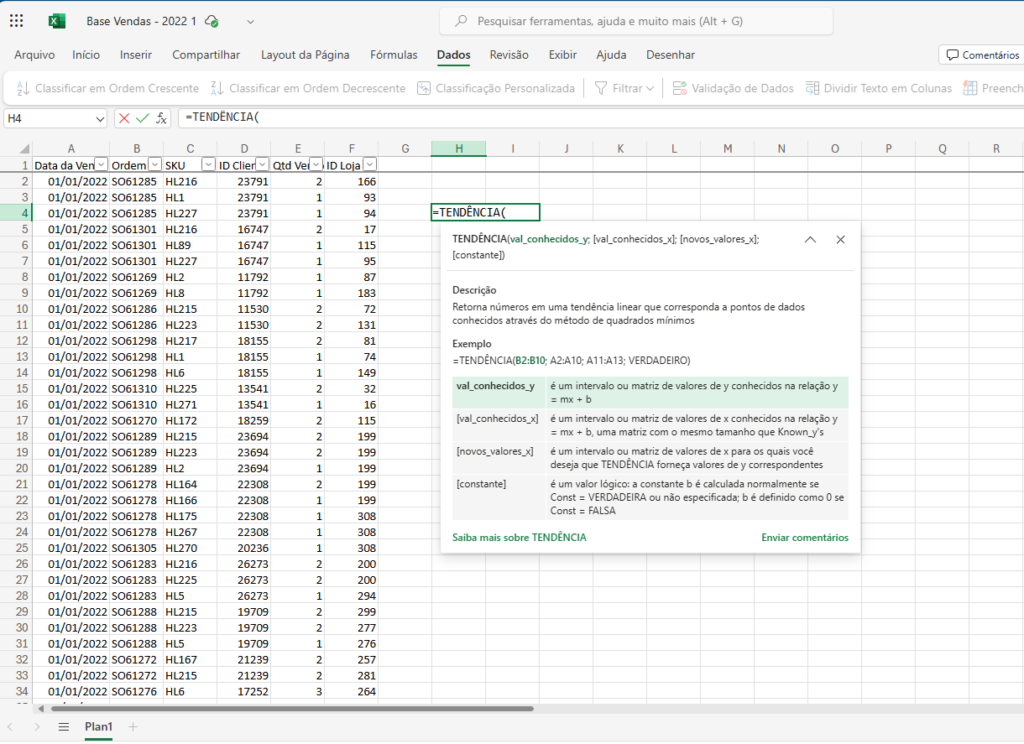Open the Ajuda tab
This screenshot has width=1024, height=744.
tap(611, 55)
